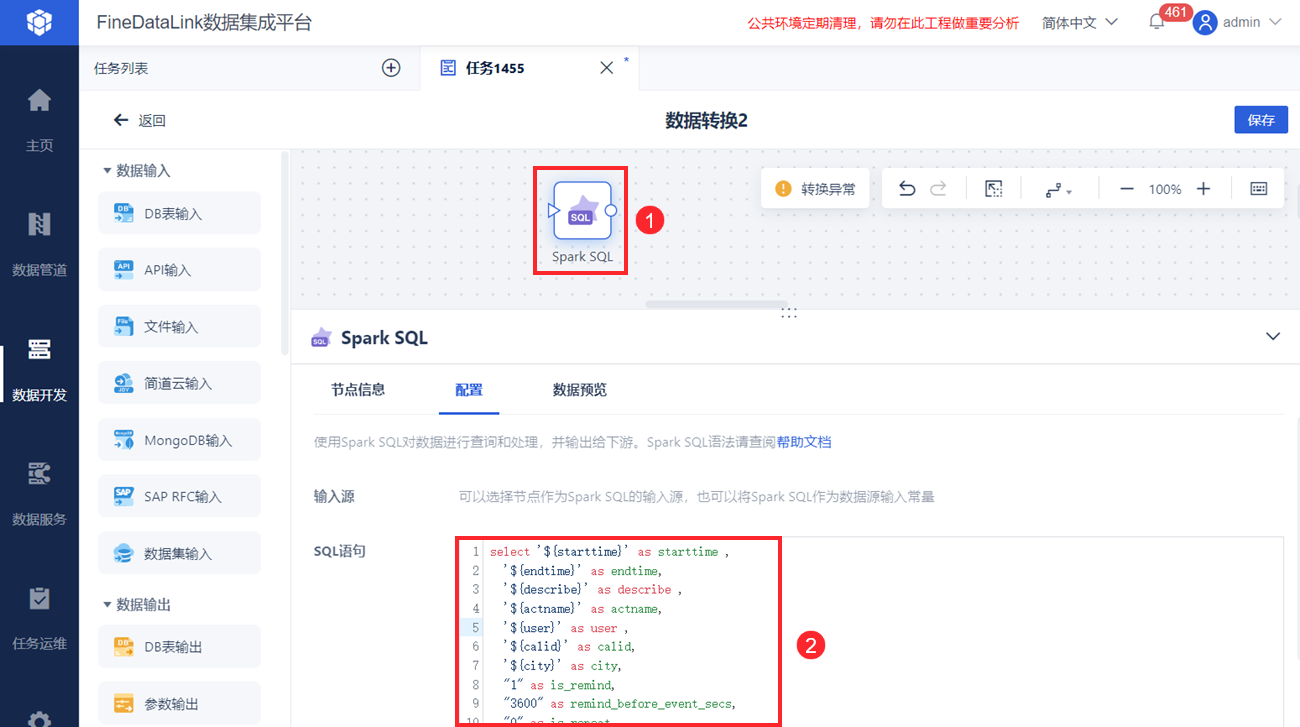Select the MongoDB输入 operator
The width and height of the screenshot is (1300, 727).
[x=179, y=440]
